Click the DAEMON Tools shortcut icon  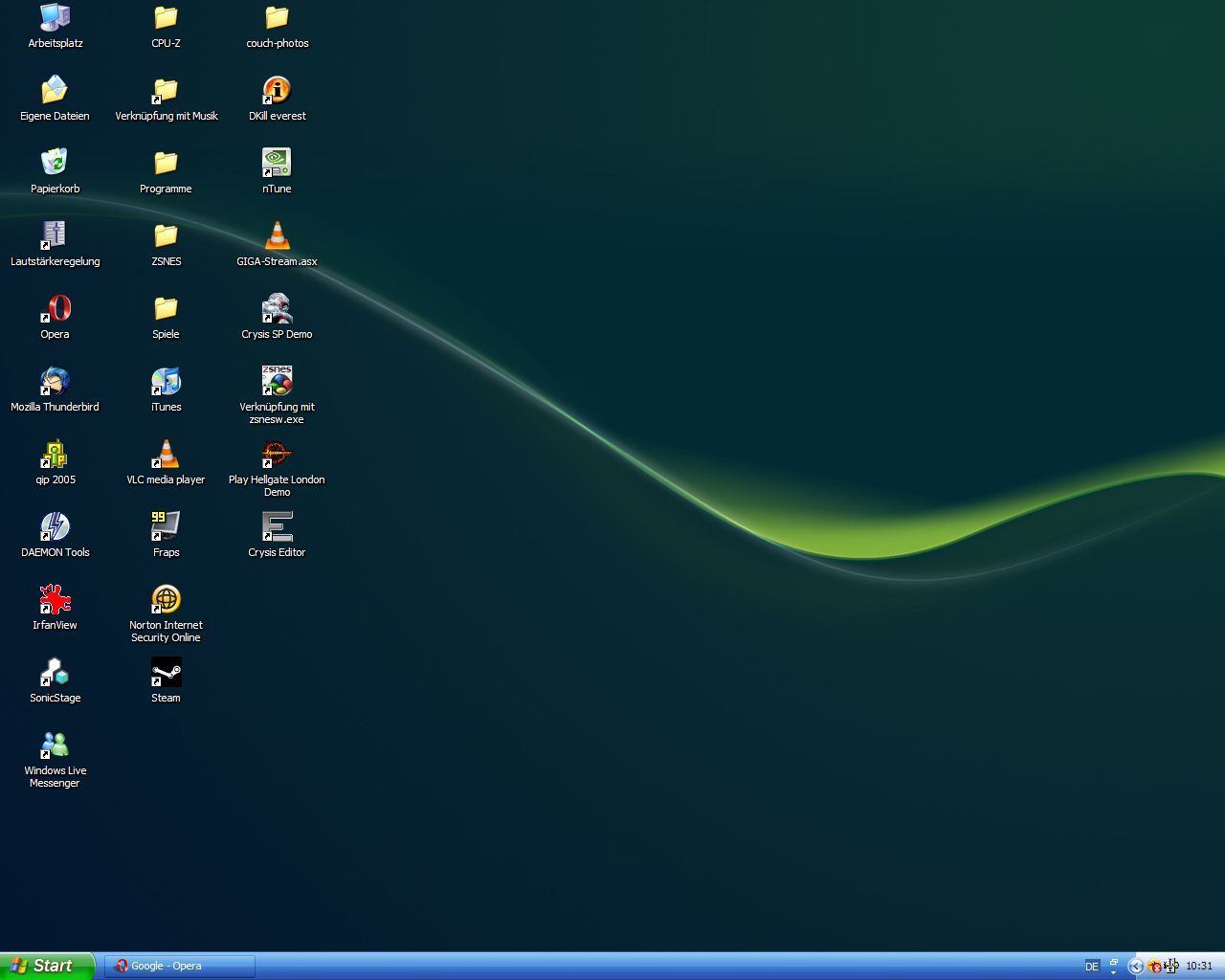[55, 526]
